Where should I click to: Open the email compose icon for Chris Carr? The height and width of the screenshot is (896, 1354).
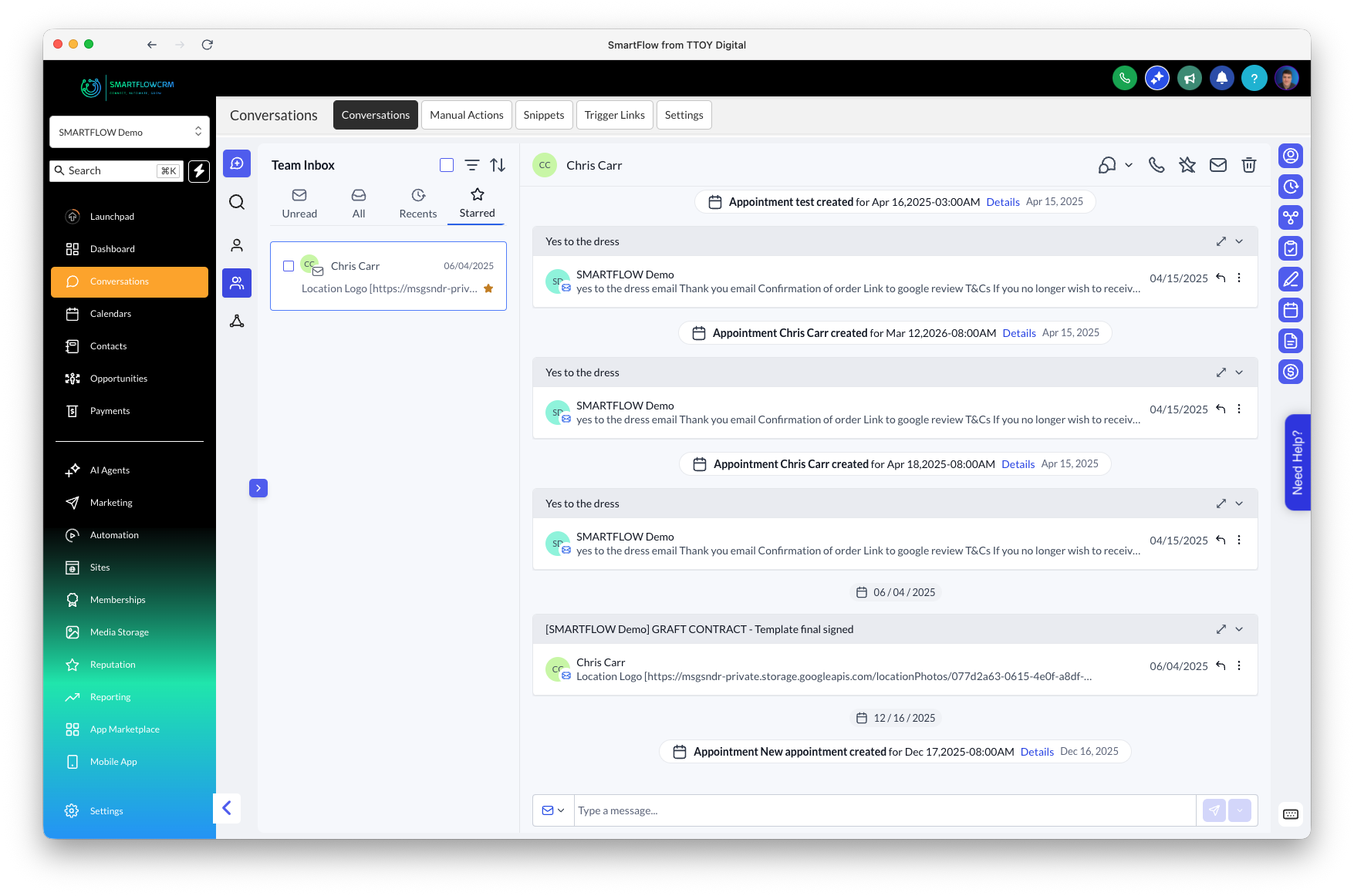pyautogui.click(x=1218, y=164)
